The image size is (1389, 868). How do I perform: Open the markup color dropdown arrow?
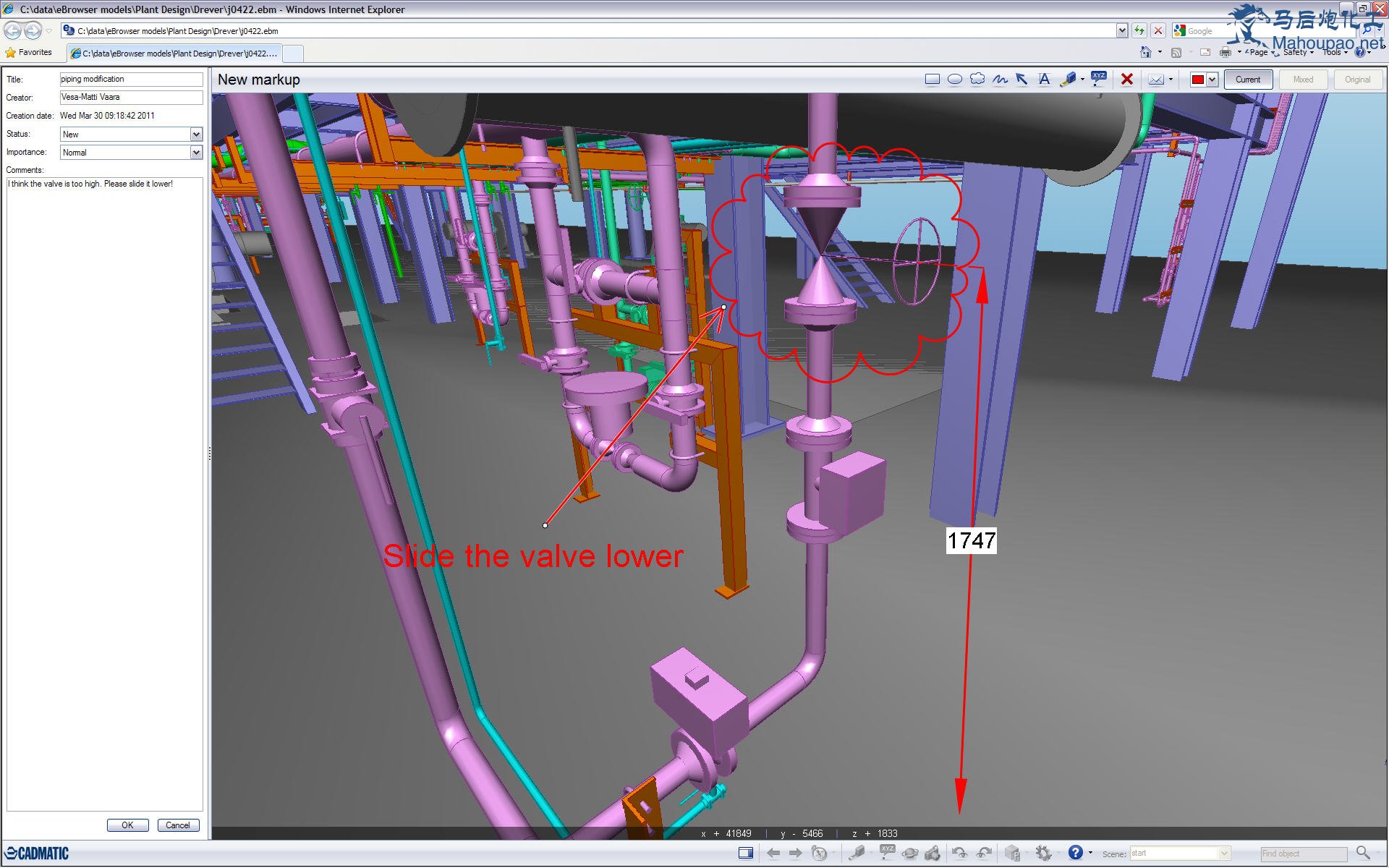coord(1212,80)
